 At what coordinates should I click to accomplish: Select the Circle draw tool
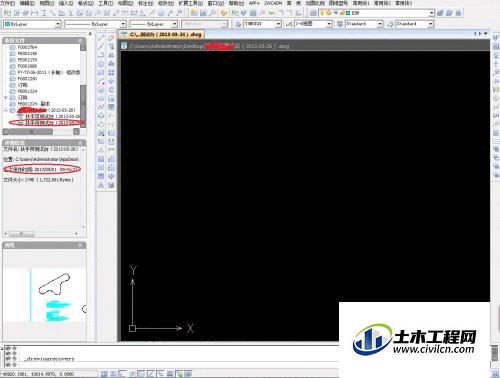[x=101, y=90]
